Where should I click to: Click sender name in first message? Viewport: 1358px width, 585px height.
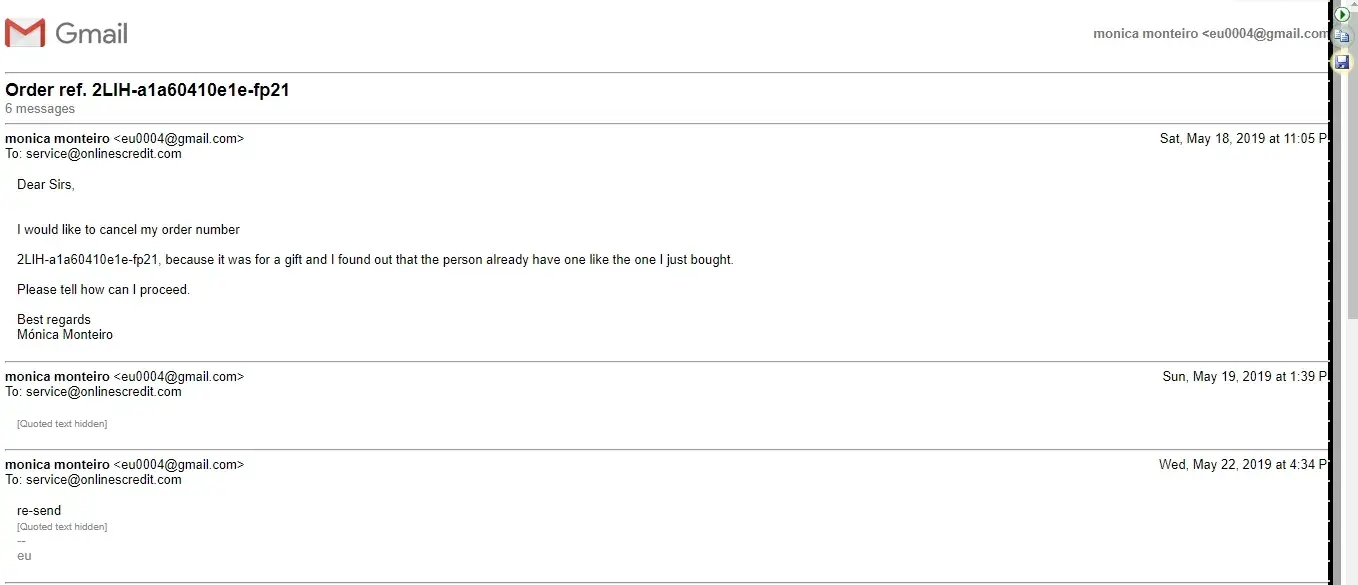click(x=57, y=139)
